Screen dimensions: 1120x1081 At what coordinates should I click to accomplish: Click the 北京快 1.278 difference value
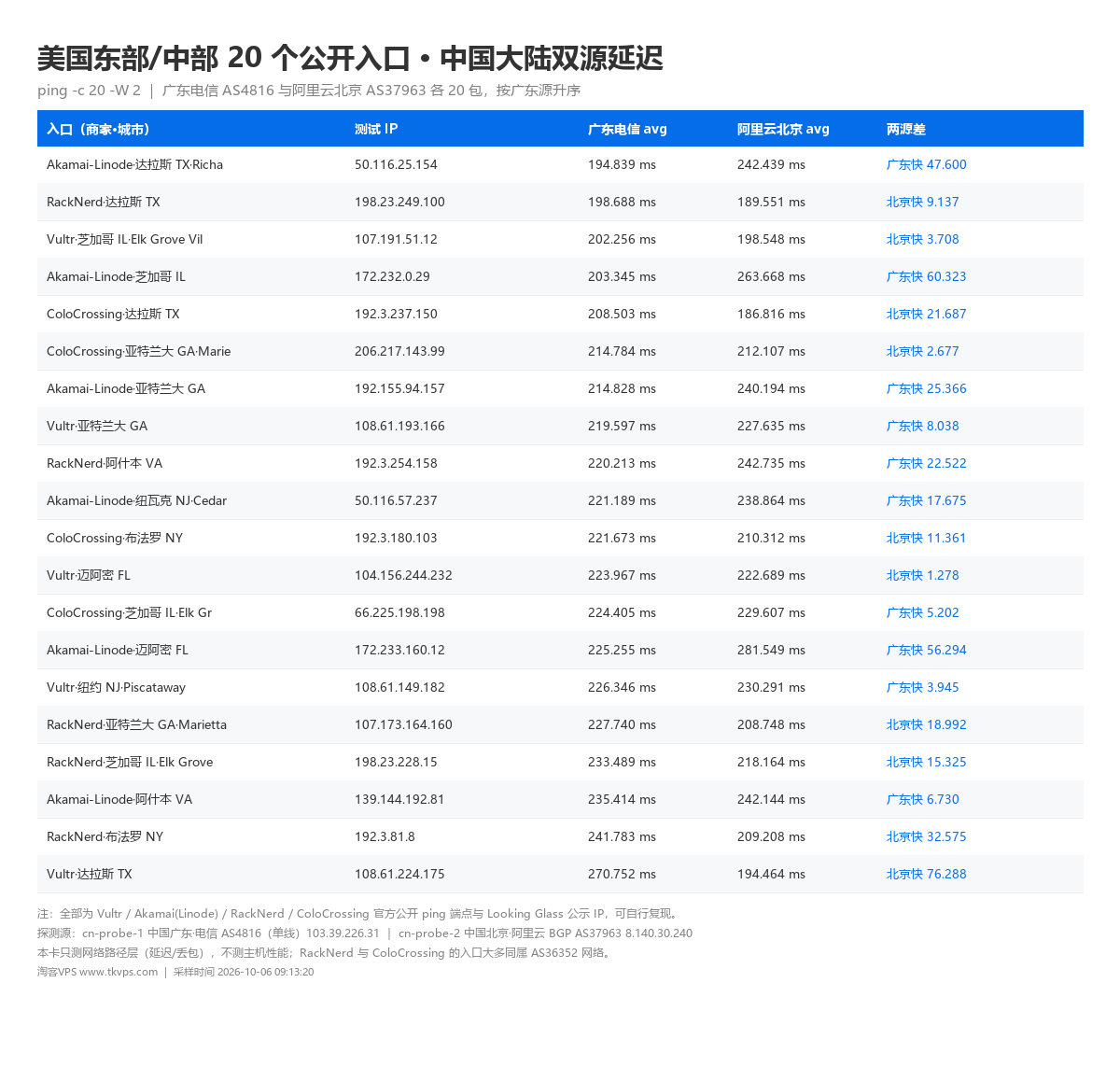[x=923, y=575]
